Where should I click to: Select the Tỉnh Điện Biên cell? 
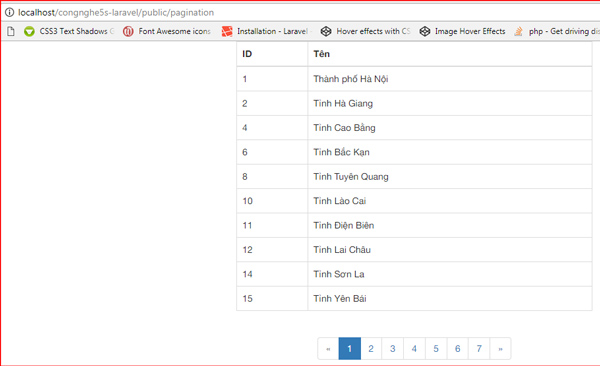tap(450, 225)
